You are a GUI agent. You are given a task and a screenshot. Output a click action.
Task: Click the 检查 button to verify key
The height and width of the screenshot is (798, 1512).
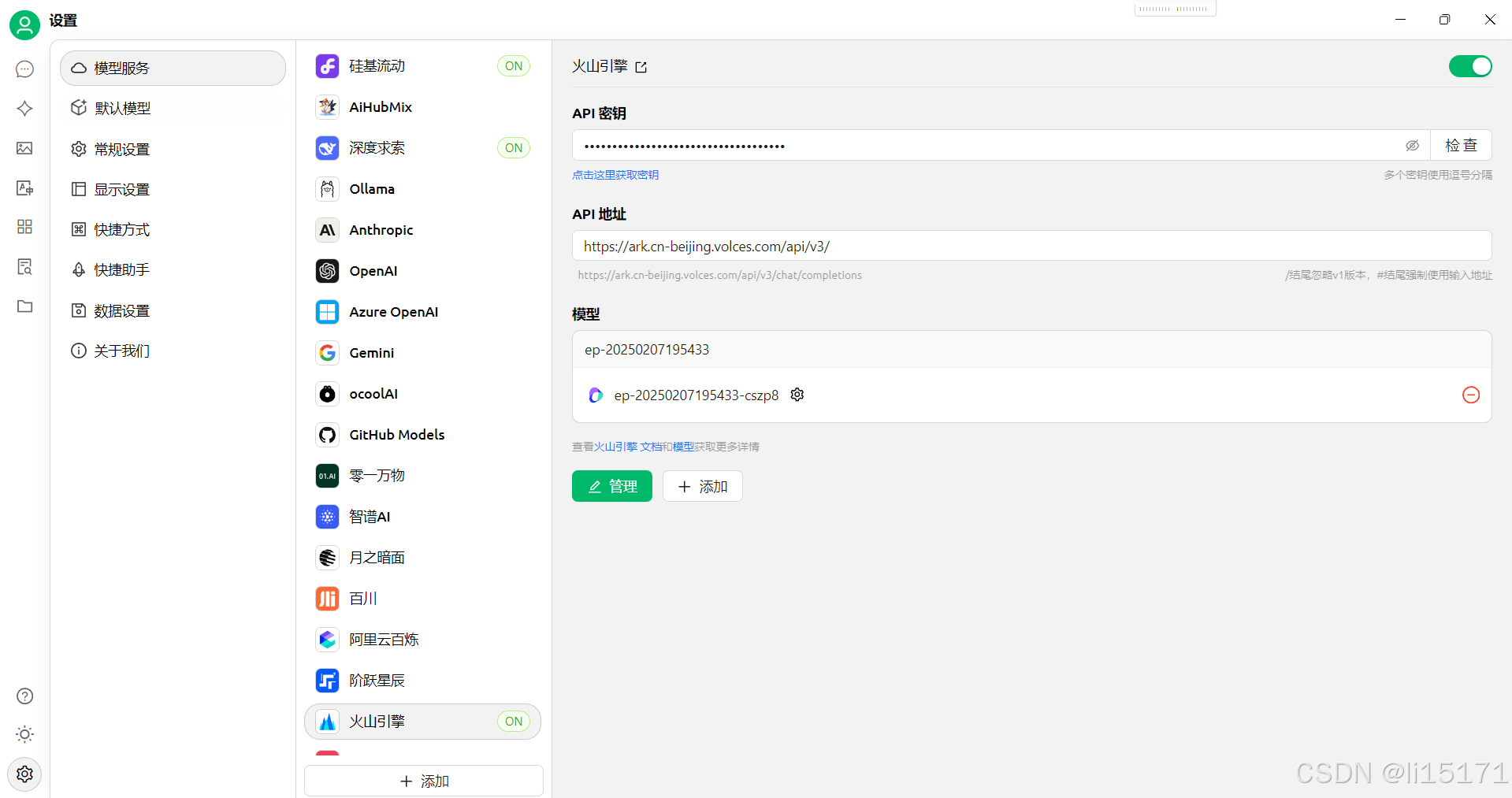click(1461, 146)
